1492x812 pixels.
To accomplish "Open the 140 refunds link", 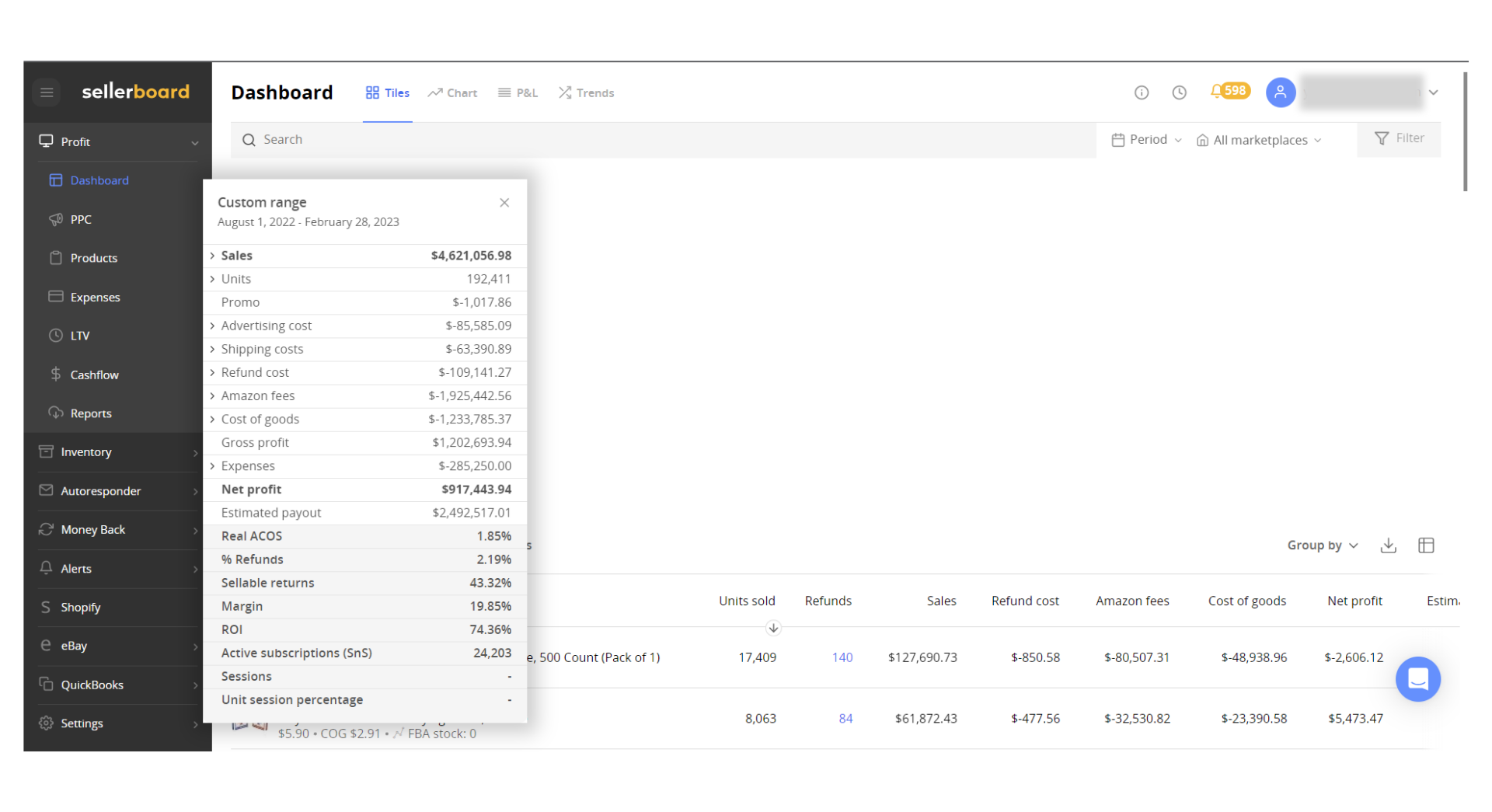I will tap(842, 657).
